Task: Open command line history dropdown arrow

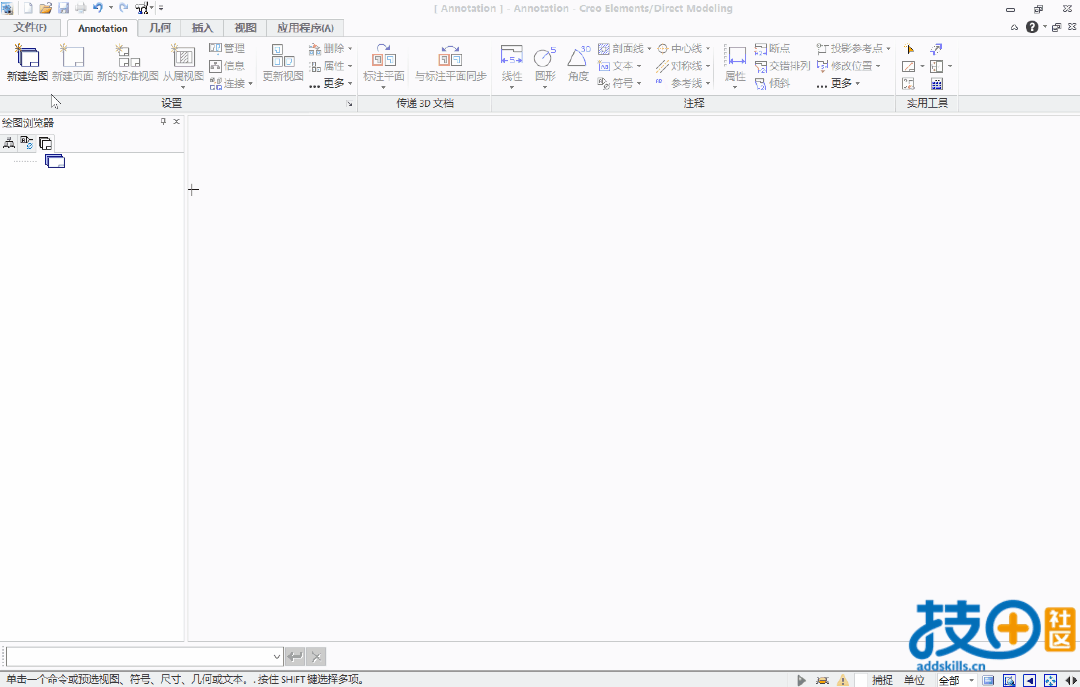Action: point(276,657)
